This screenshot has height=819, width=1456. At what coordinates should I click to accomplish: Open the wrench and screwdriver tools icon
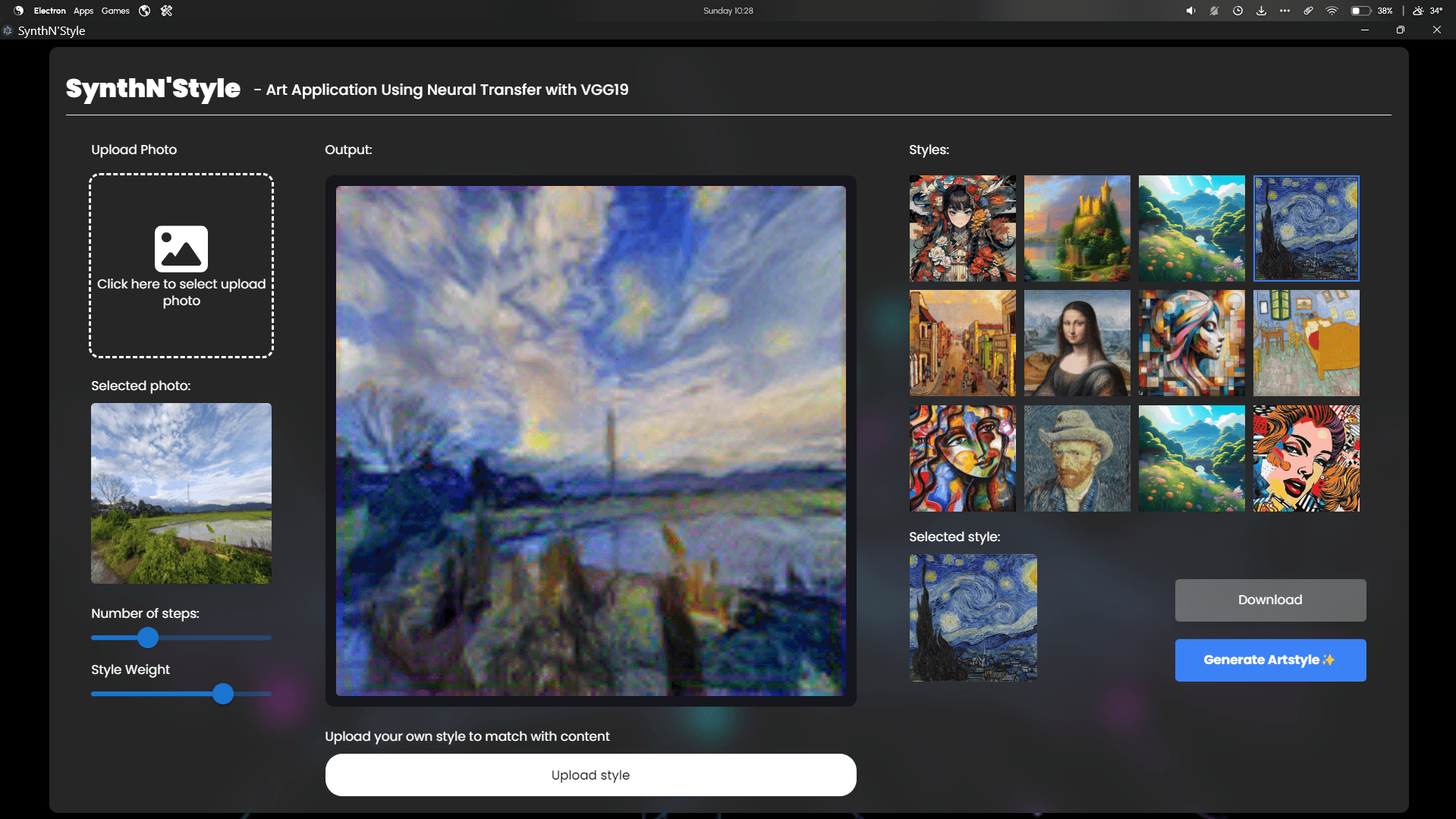(167, 11)
